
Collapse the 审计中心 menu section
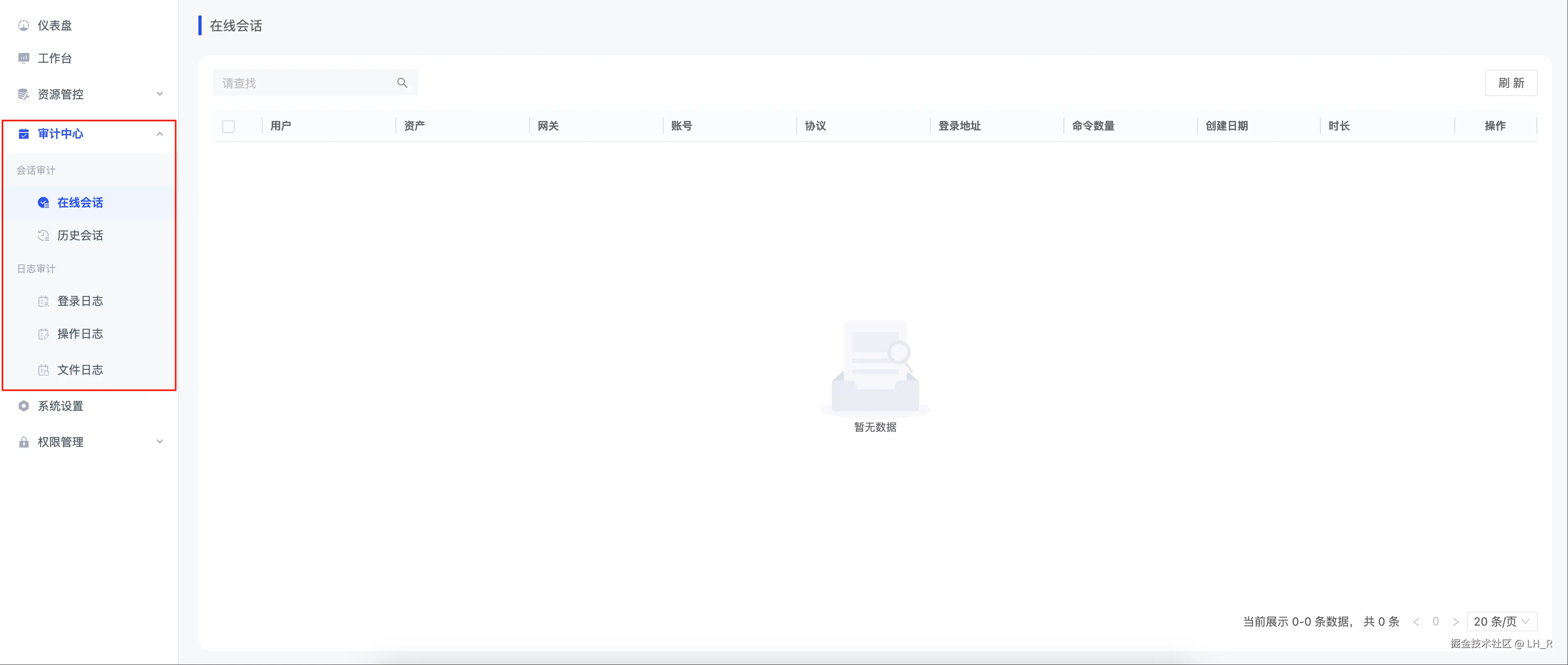[159, 133]
